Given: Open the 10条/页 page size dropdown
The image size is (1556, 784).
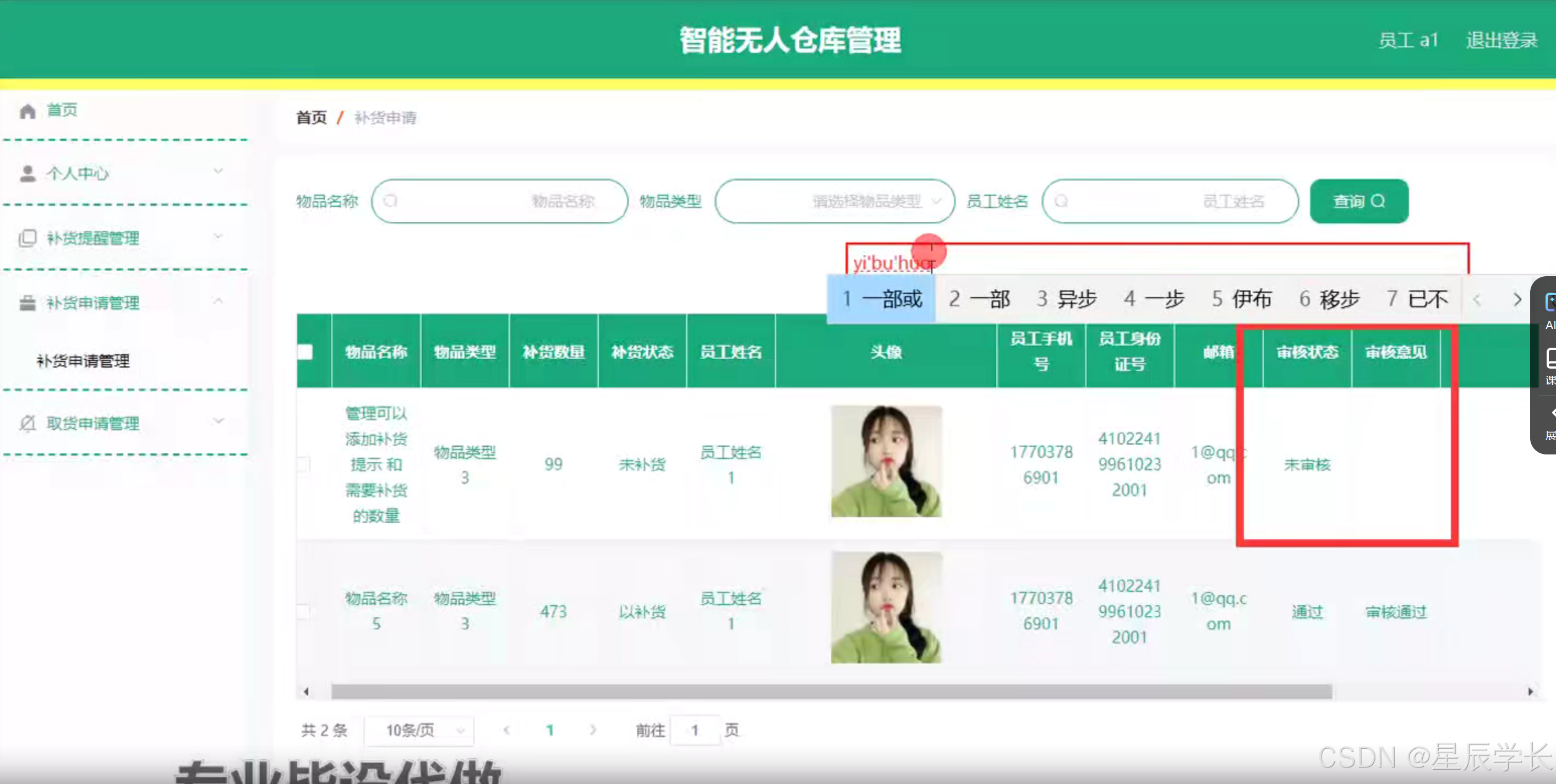Looking at the screenshot, I should [x=419, y=730].
